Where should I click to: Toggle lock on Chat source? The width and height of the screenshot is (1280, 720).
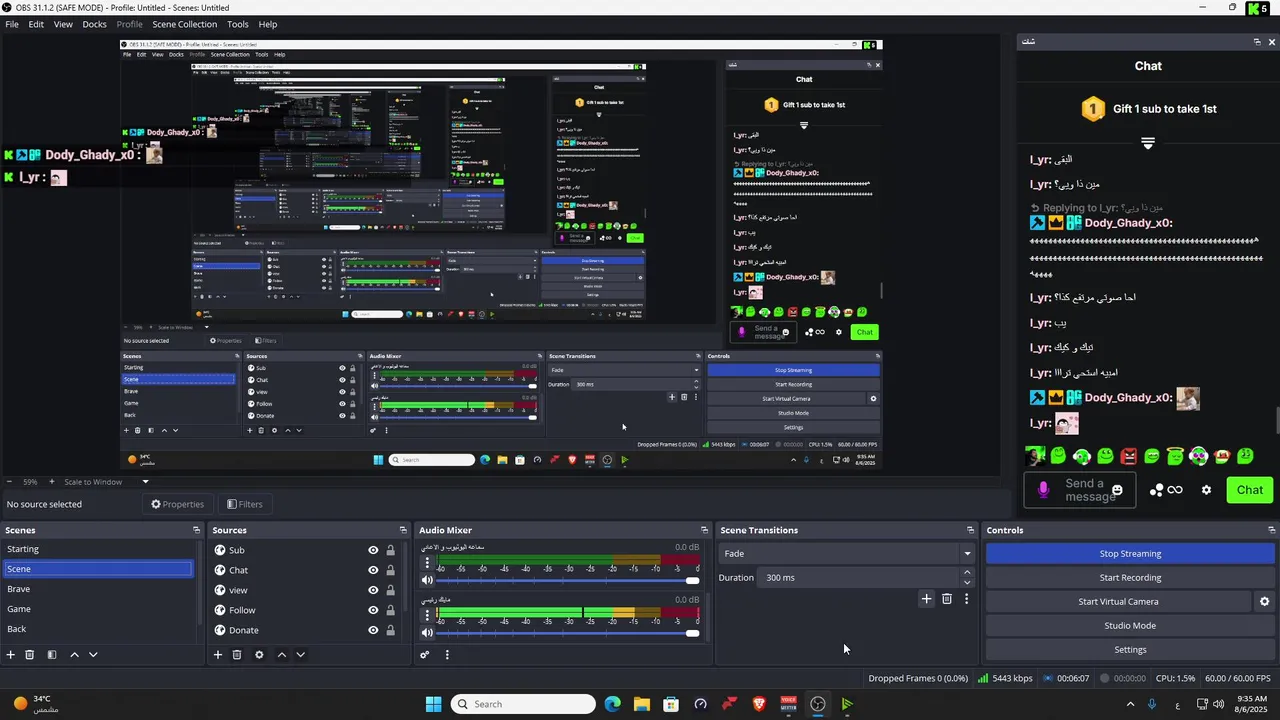click(x=390, y=570)
